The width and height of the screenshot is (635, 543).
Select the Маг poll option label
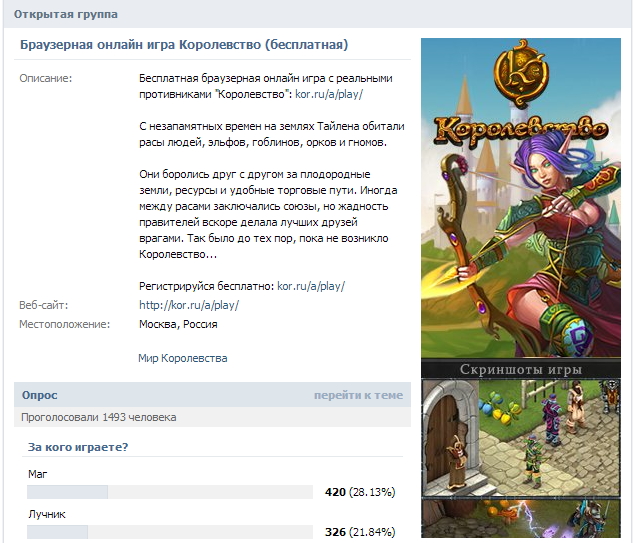(x=38, y=474)
